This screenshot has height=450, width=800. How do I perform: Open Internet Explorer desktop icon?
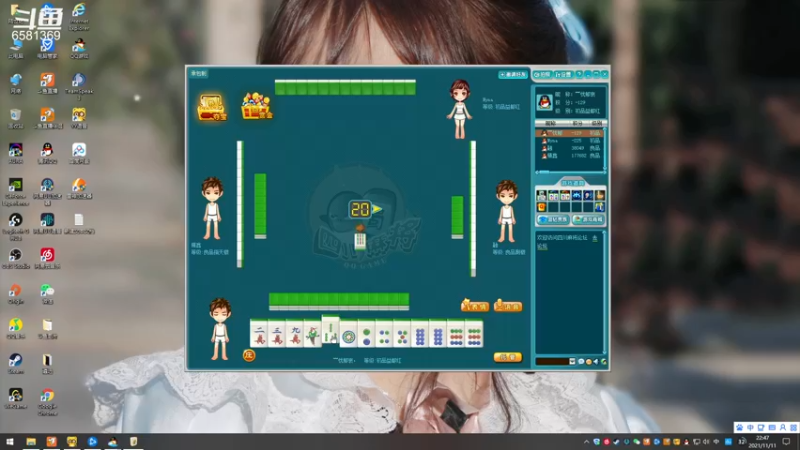79,15
